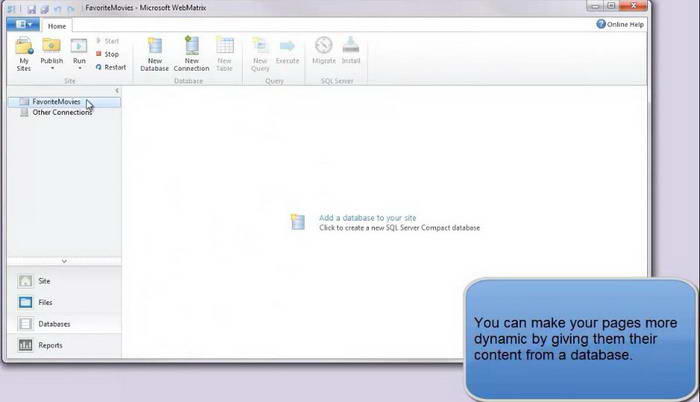This screenshot has width=700, height=402.
Task: Select FavoriteMovies in the database tree
Action: [x=64, y=102]
